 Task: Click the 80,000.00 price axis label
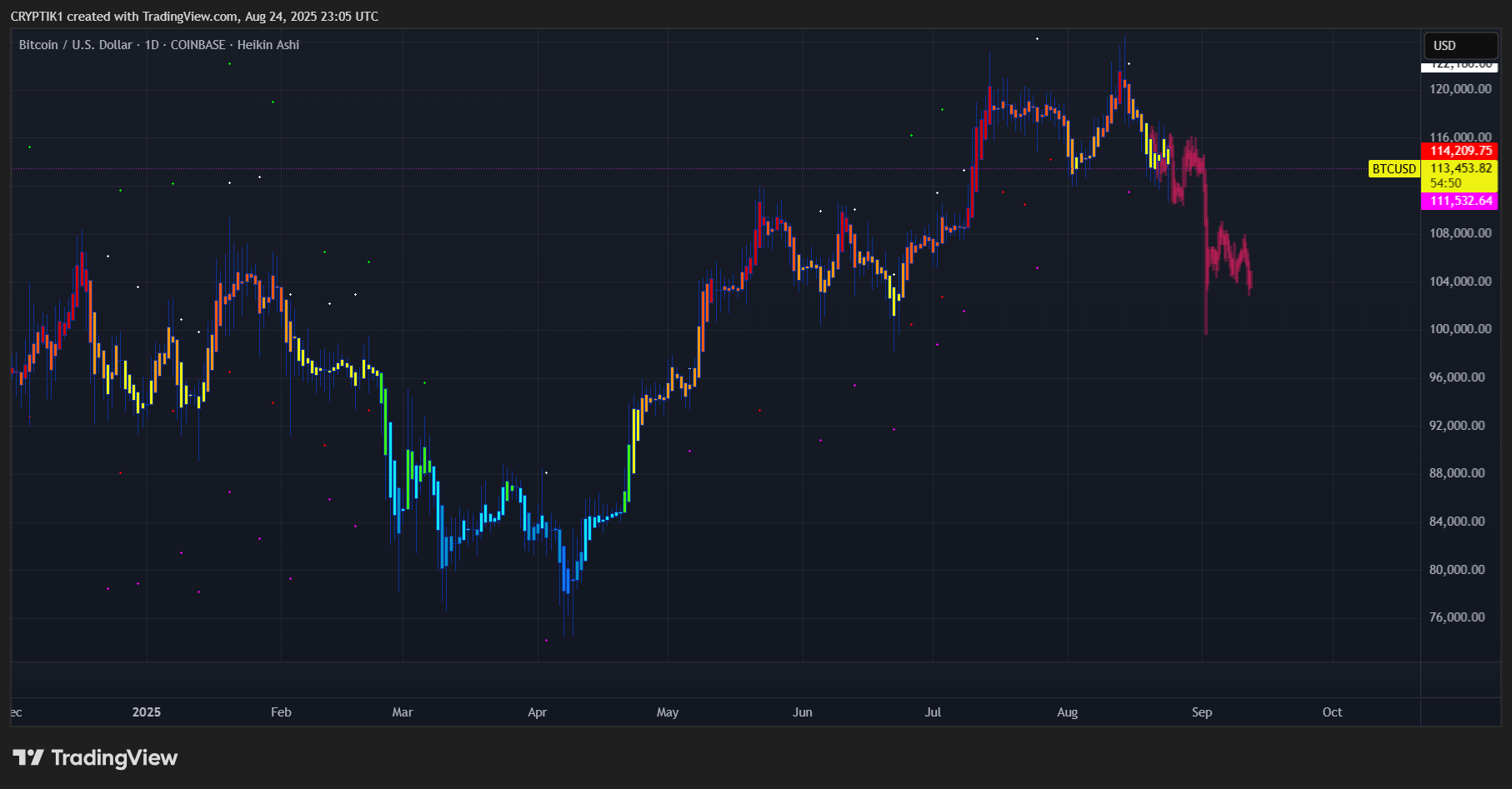tap(1457, 570)
